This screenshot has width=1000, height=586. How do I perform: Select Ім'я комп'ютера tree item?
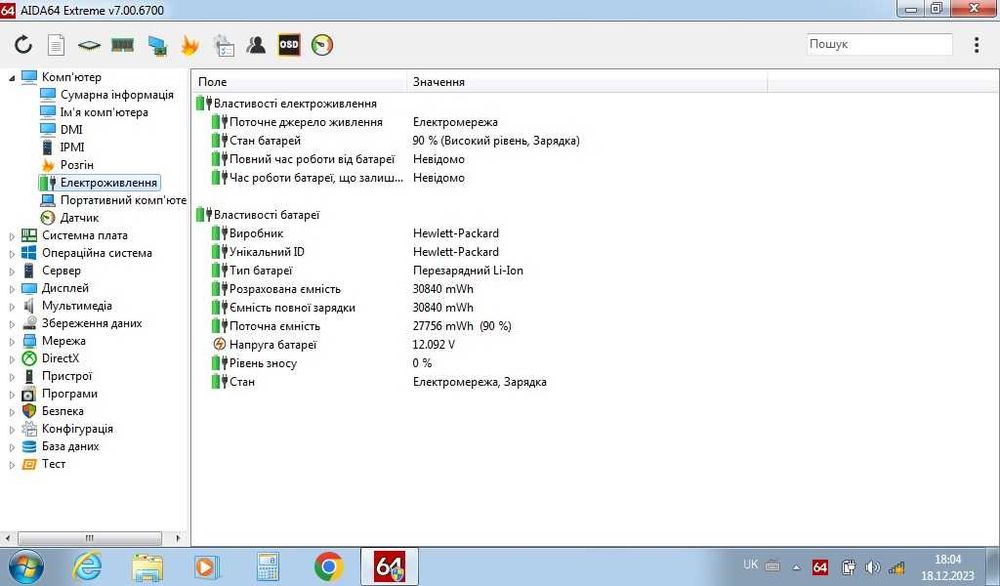click(104, 112)
